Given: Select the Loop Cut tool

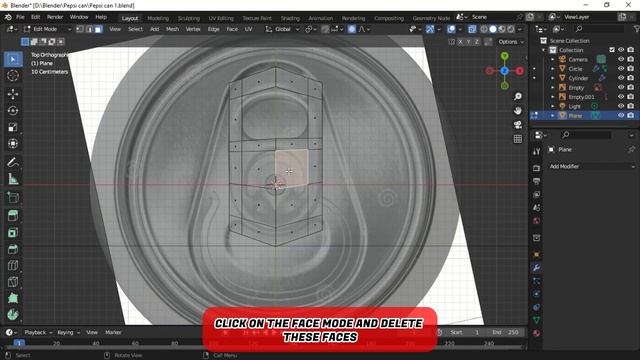Looking at the screenshot, I should click(x=13, y=265).
